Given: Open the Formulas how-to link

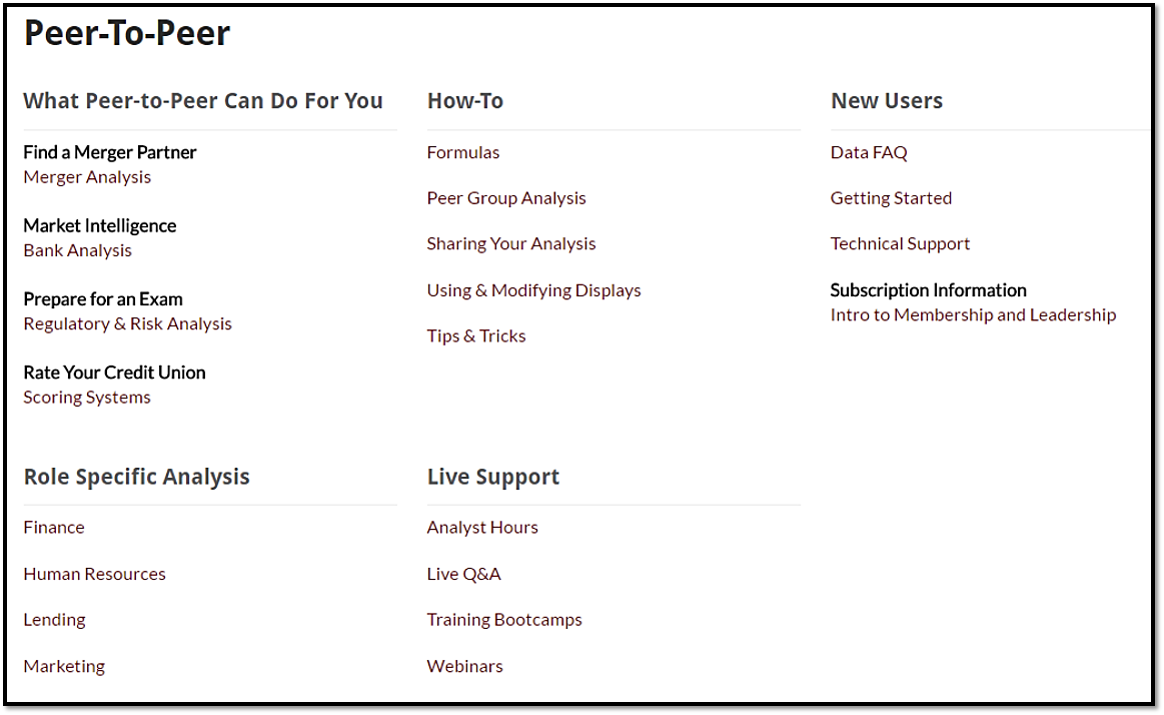Looking at the screenshot, I should click(463, 152).
